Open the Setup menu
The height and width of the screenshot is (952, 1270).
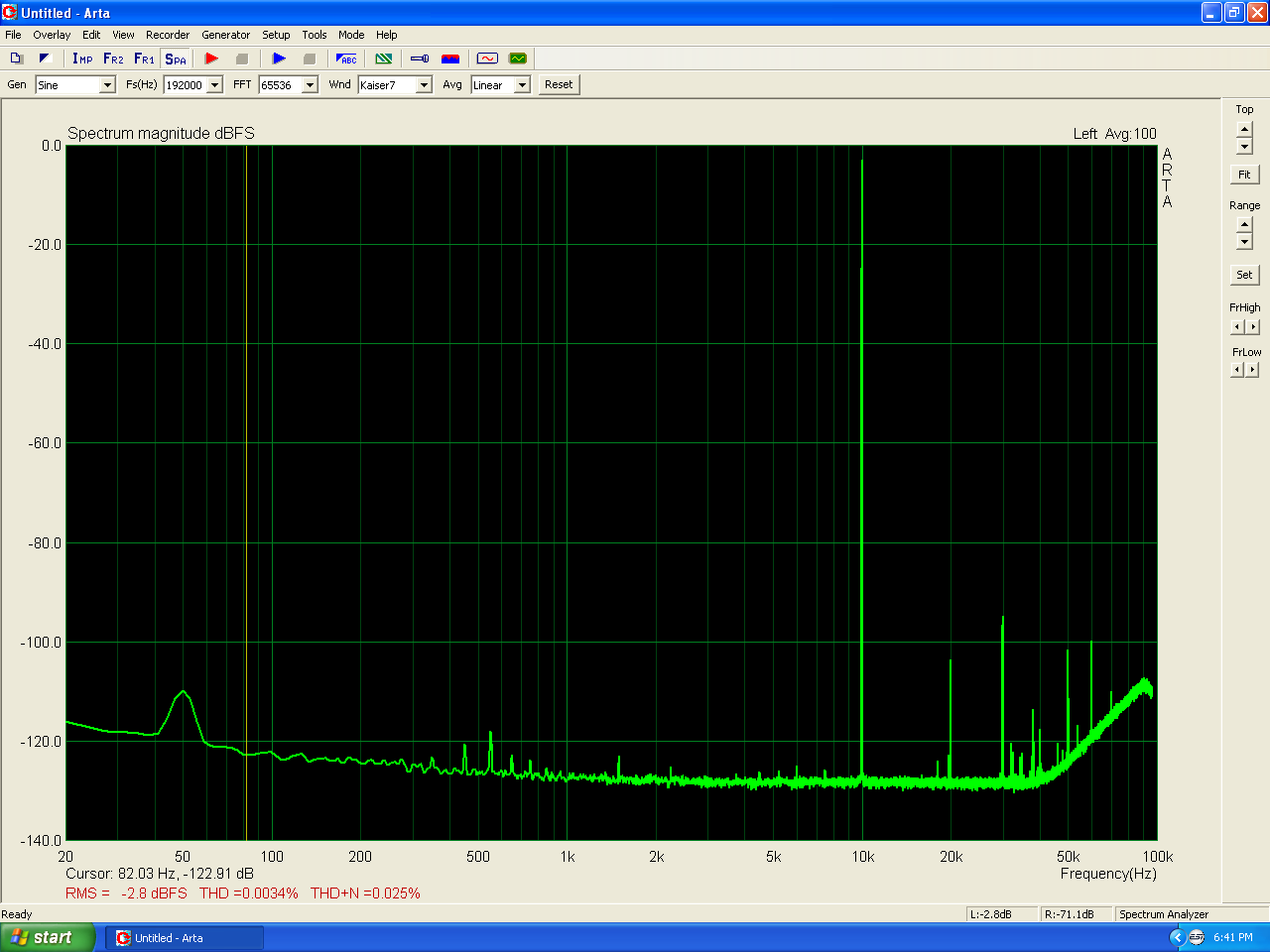pyautogui.click(x=276, y=35)
